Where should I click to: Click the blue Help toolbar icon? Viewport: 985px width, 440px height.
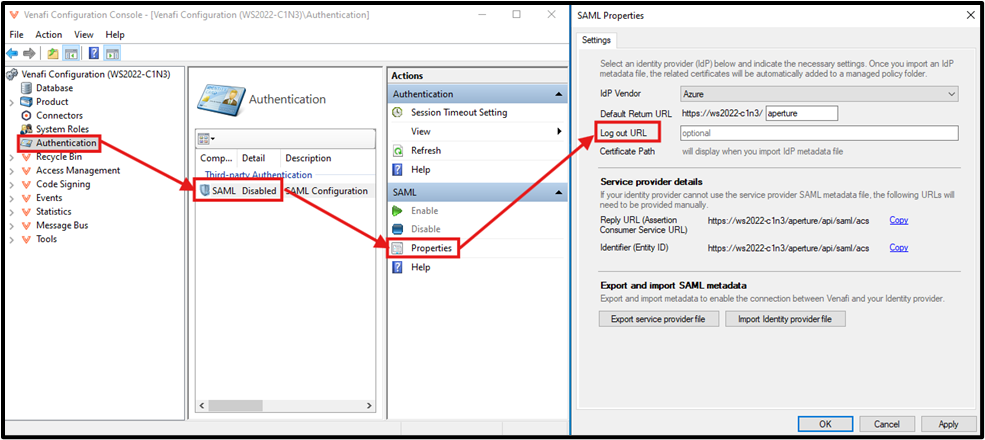coord(93,53)
